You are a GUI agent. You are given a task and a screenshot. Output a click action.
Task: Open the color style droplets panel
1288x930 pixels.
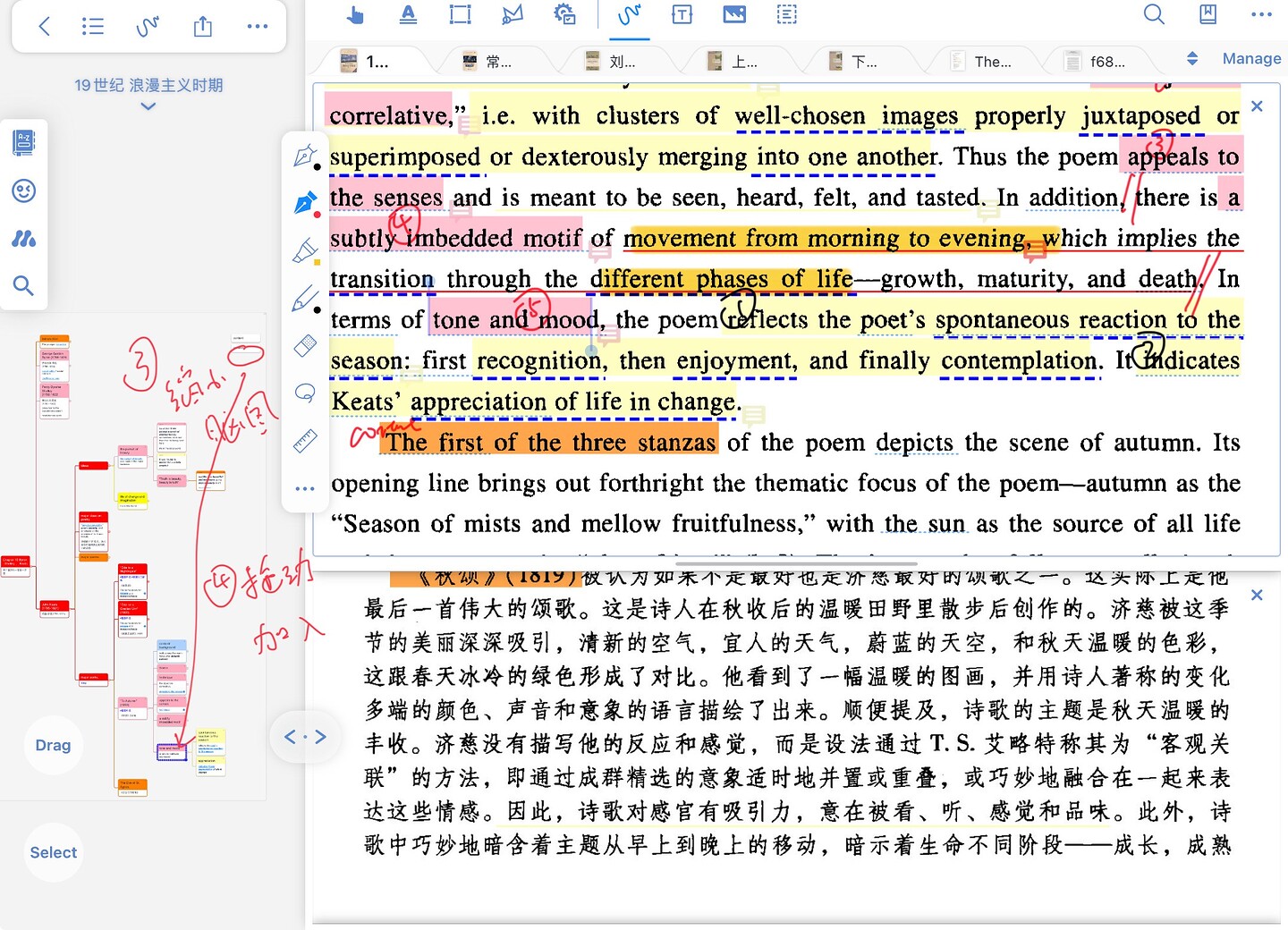(24, 238)
